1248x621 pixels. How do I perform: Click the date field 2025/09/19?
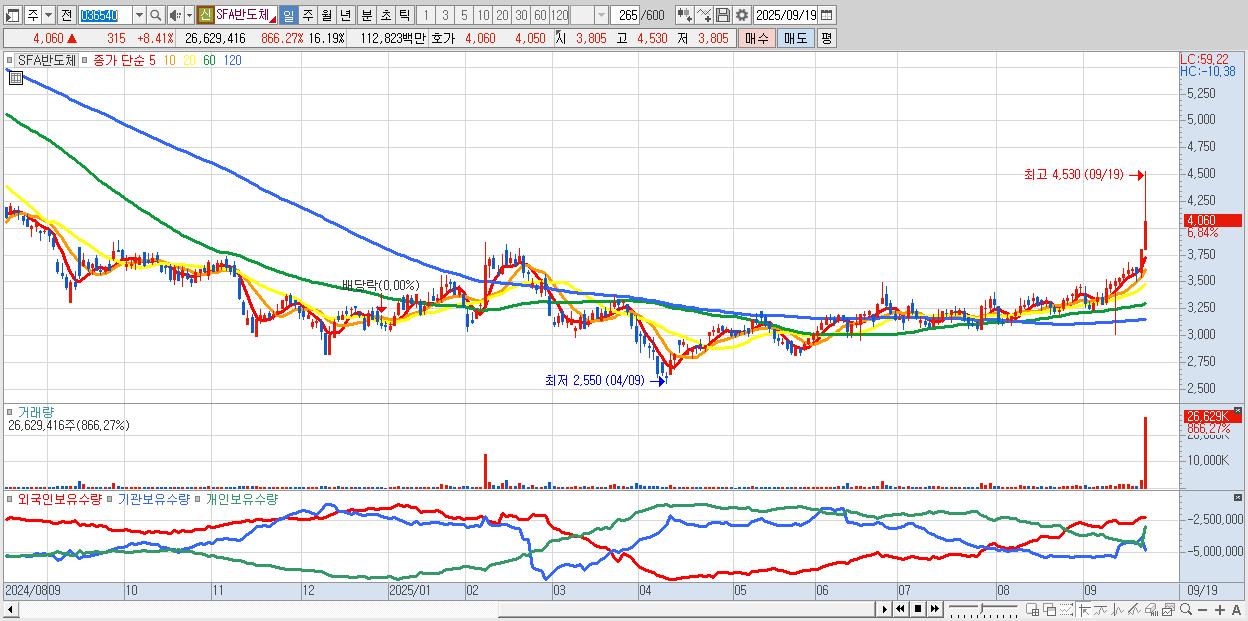pyautogui.click(x=786, y=15)
